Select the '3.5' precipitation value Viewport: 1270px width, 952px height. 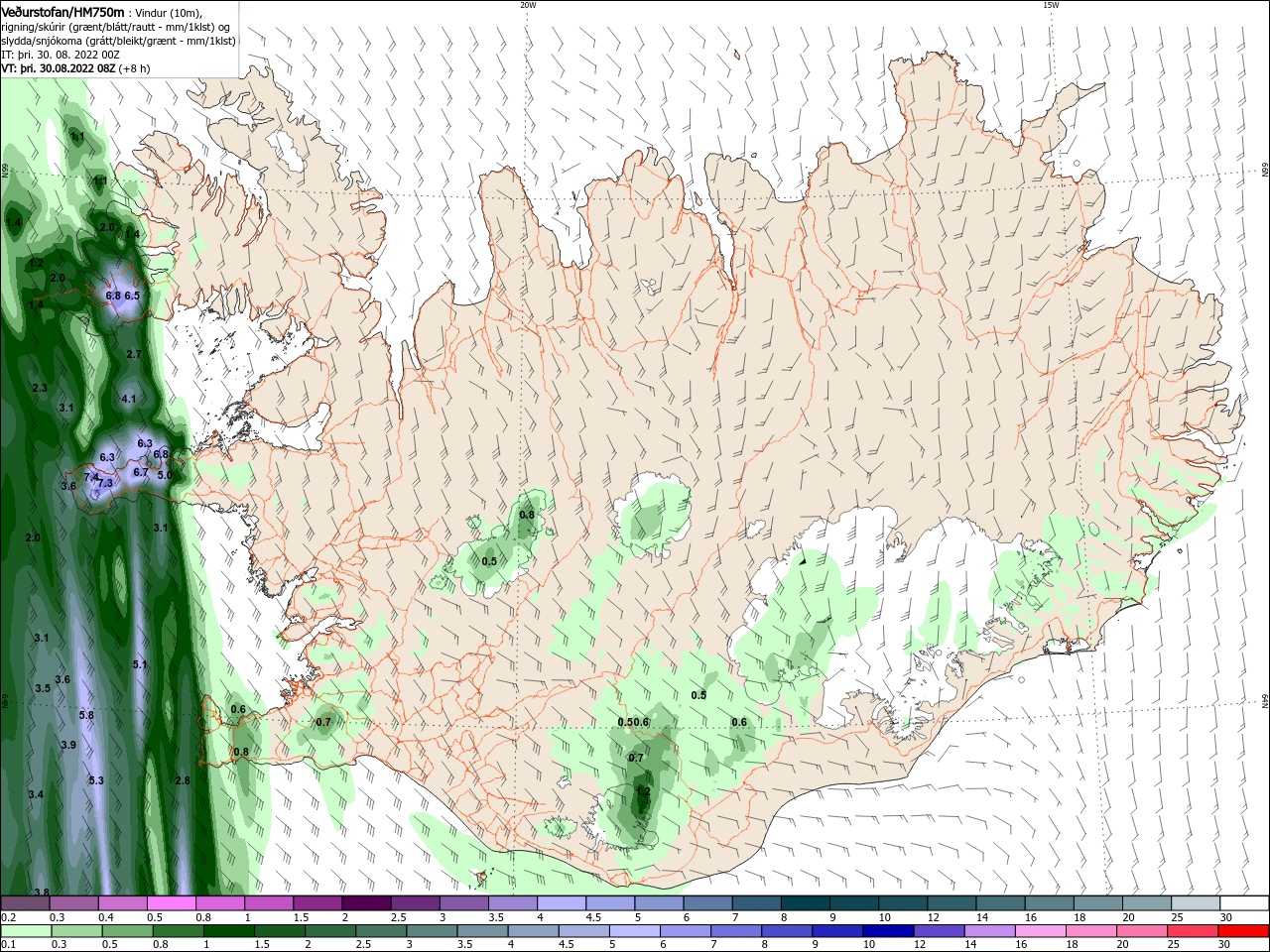(43, 688)
